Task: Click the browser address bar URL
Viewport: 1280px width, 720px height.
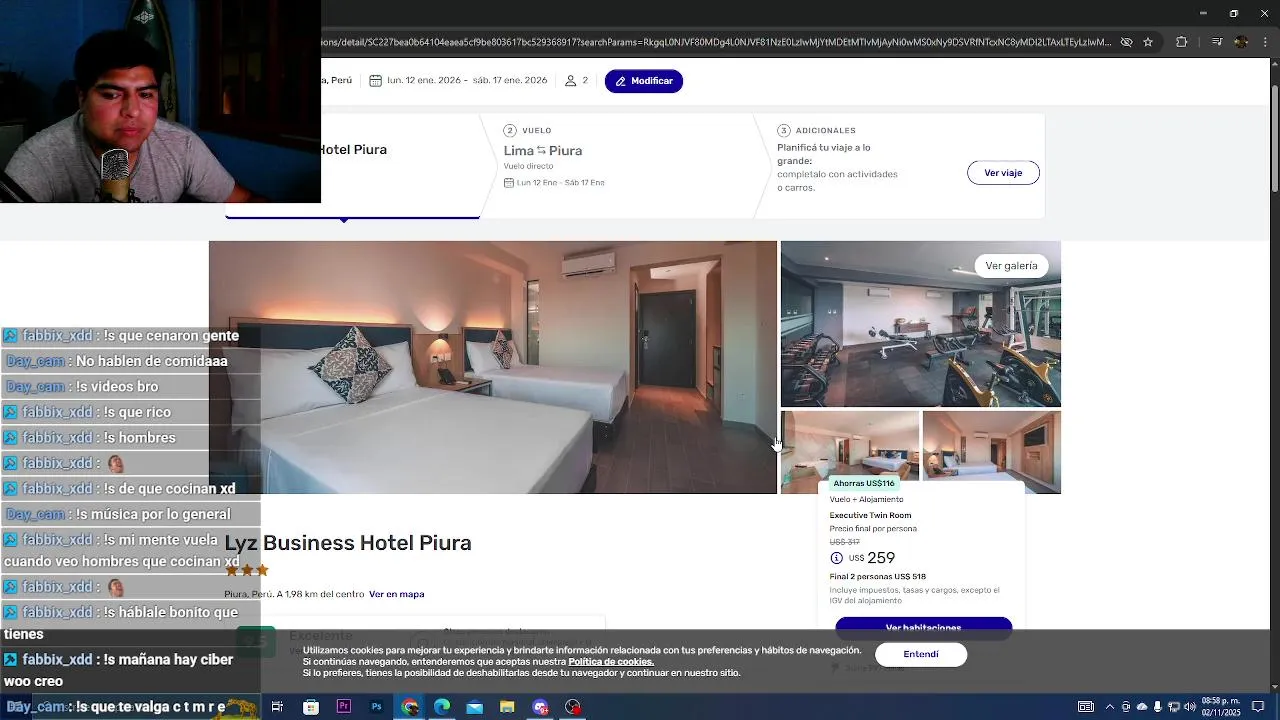Action: point(715,42)
